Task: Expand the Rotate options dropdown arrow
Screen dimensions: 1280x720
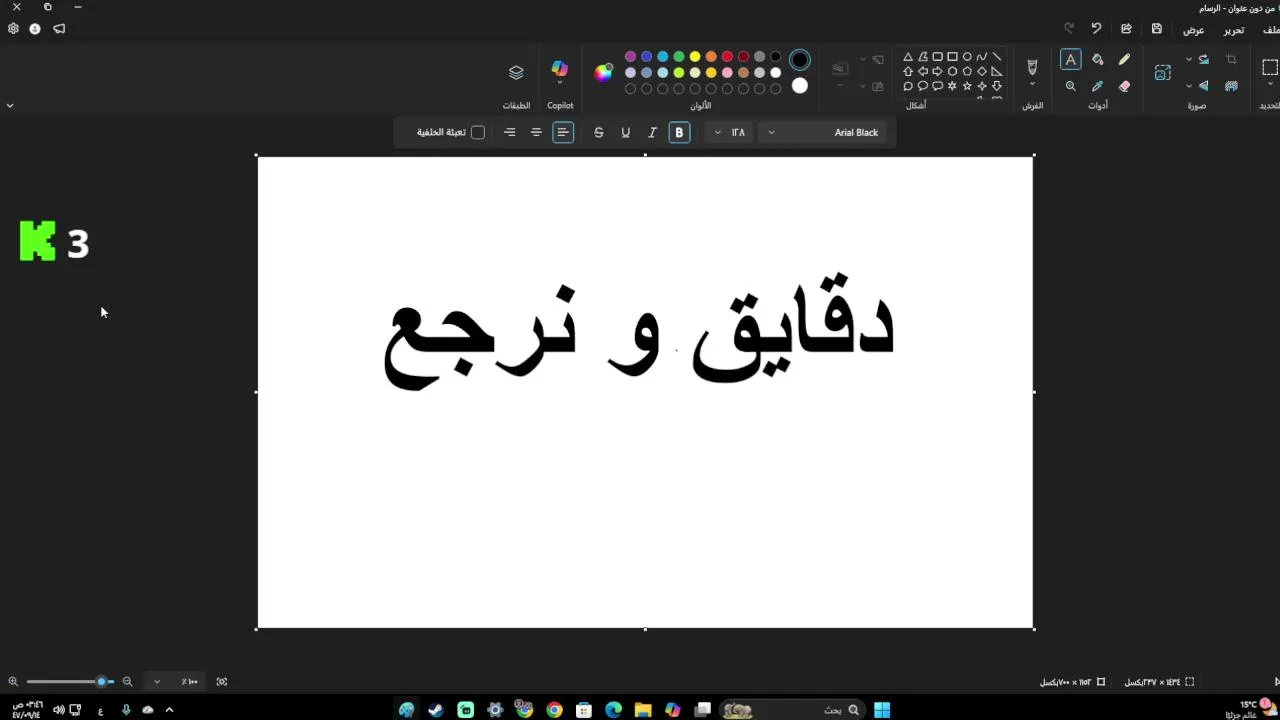Action: coord(1189,60)
